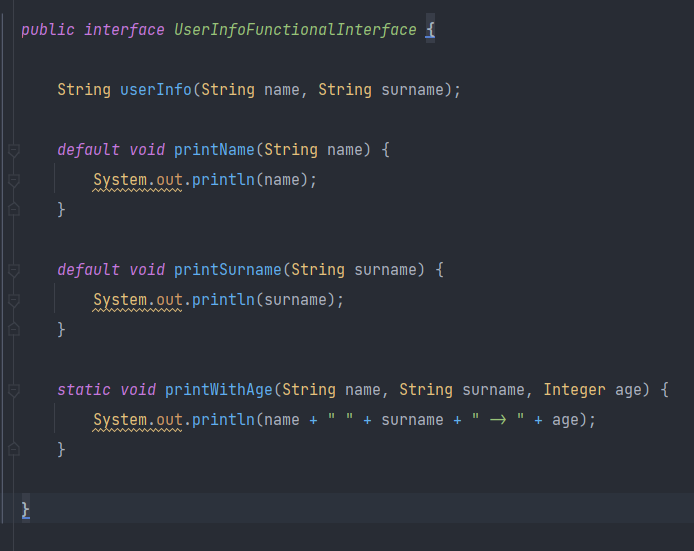The image size is (694, 551).
Task: Click the fold-end marker at printName's closing brace
Action: point(14,209)
